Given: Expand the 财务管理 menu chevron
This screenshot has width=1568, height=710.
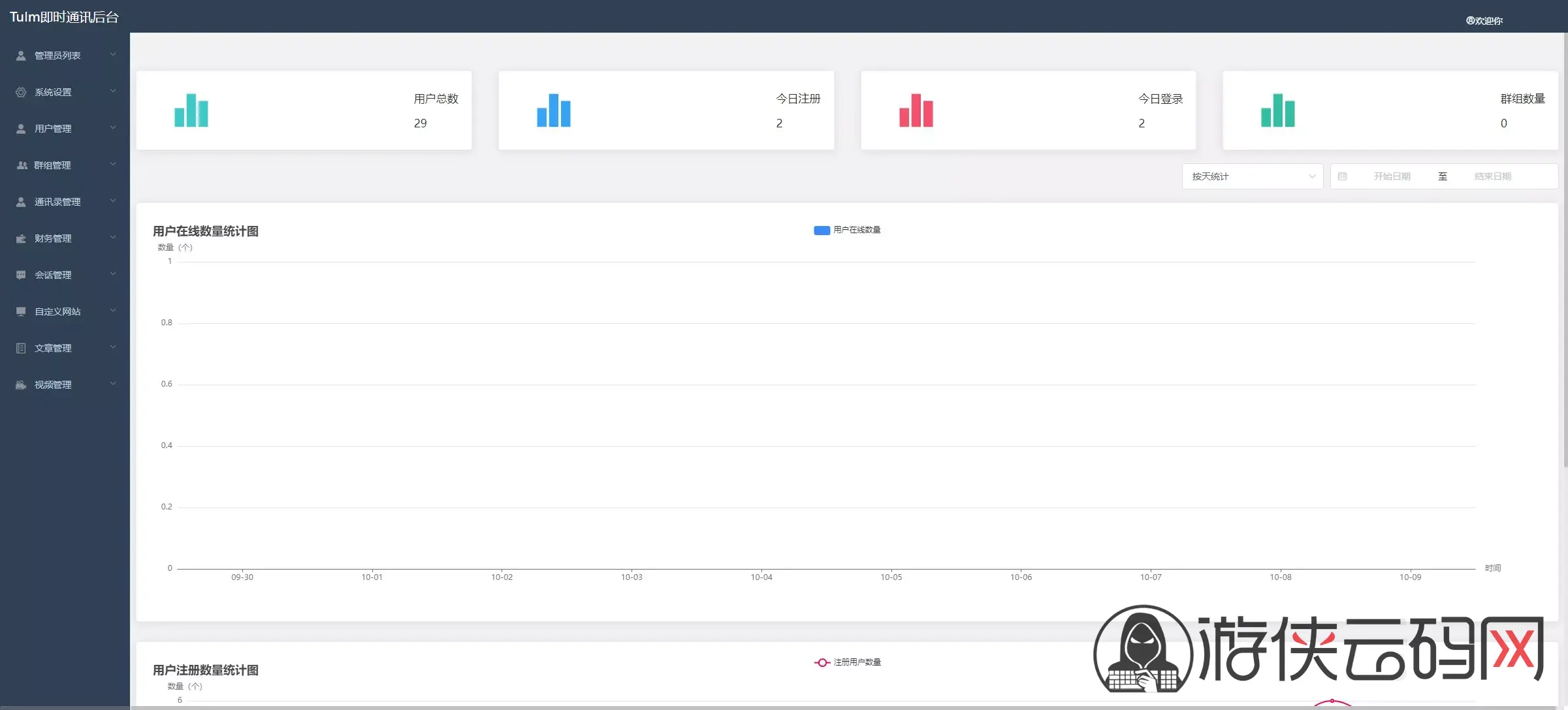Looking at the screenshot, I should 113,238.
